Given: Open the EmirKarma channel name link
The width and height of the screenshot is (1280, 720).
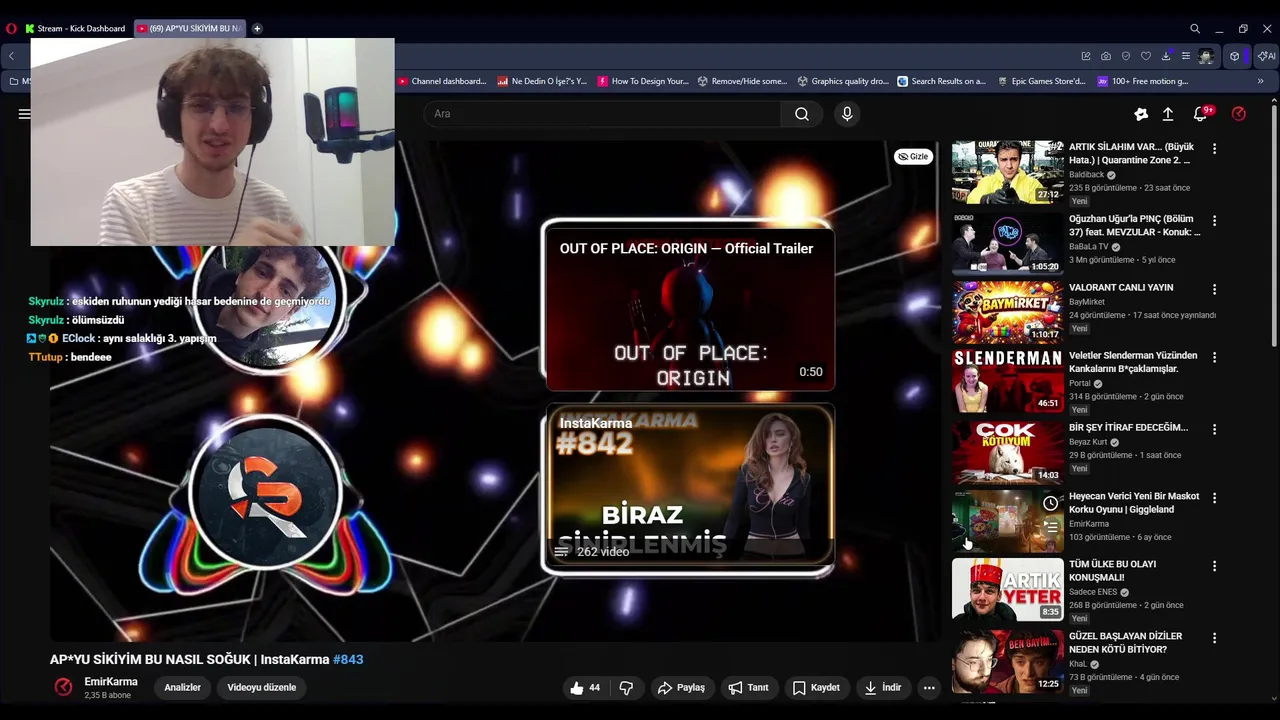Looking at the screenshot, I should coord(111,682).
